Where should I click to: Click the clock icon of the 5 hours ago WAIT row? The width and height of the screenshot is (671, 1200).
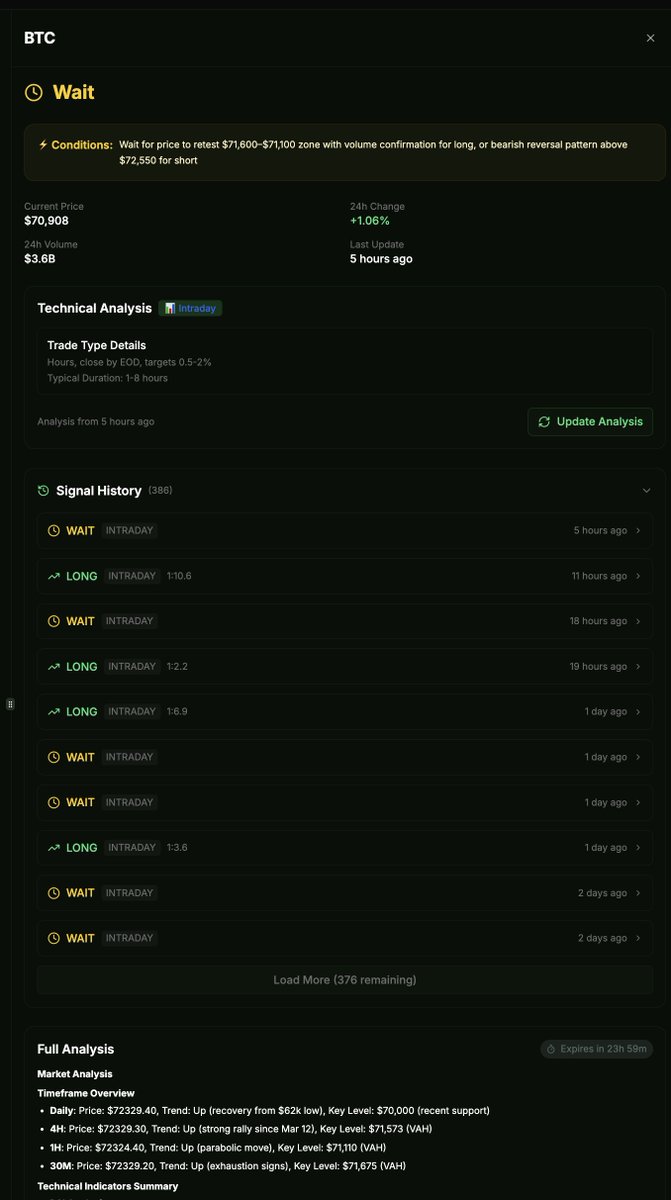pyautogui.click(x=54, y=530)
